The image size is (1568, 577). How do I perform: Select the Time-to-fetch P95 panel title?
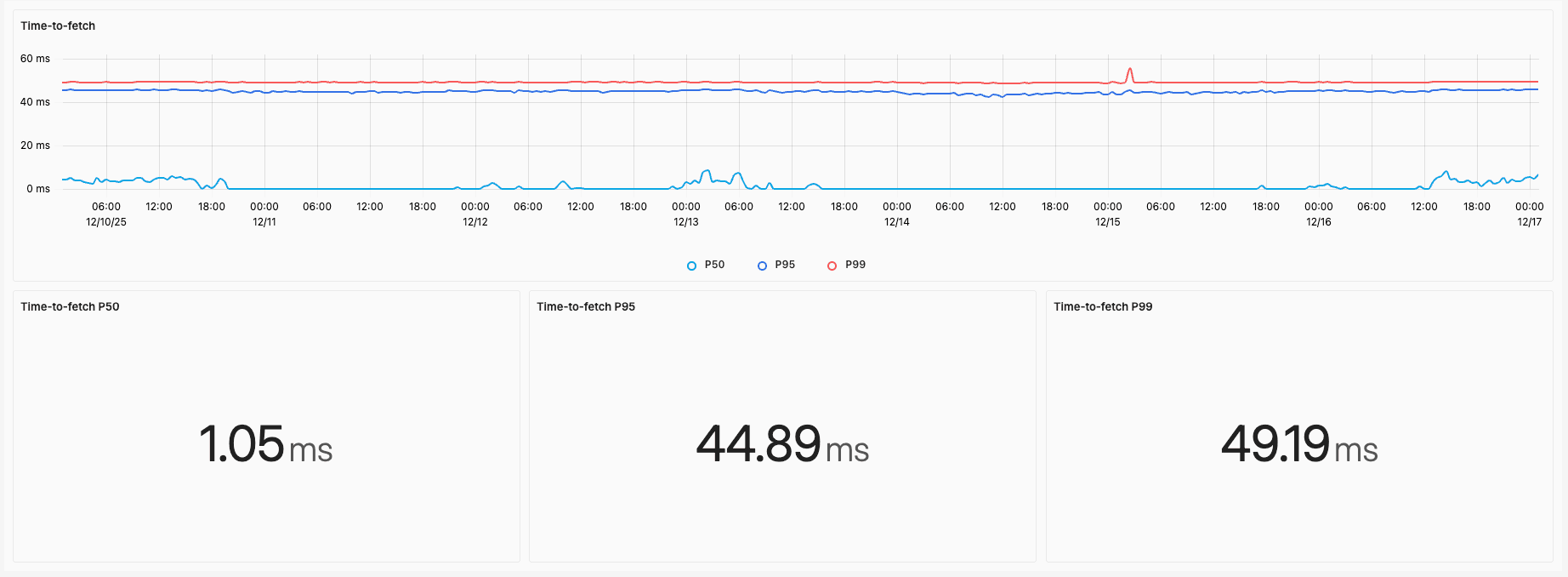[586, 306]
